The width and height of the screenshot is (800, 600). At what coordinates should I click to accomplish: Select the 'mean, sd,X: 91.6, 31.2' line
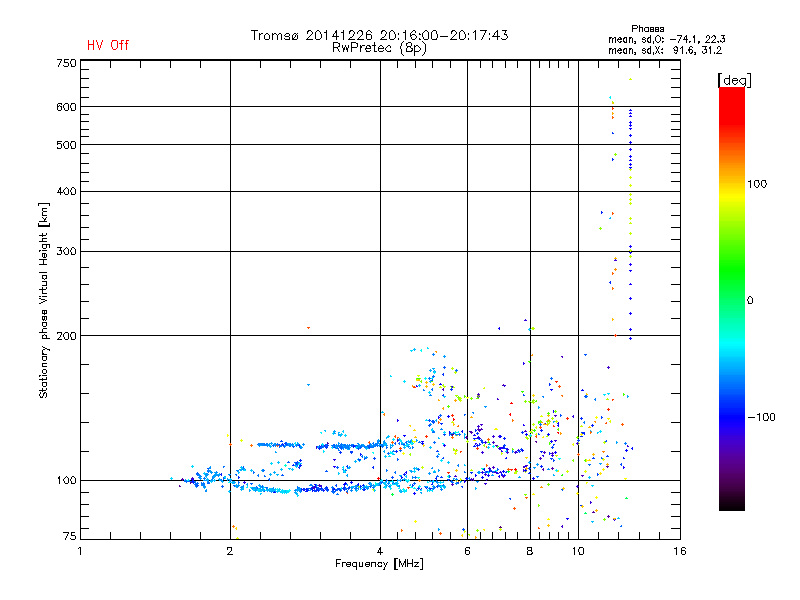(x=665, y=50)
